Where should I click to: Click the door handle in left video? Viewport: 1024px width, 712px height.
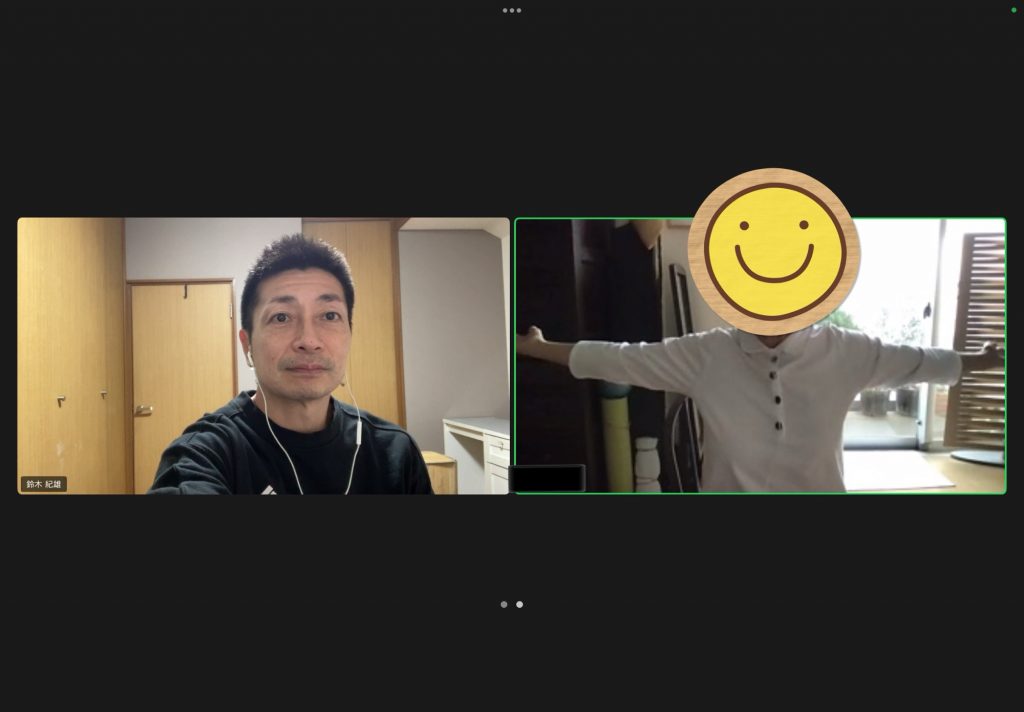[144, 410]
